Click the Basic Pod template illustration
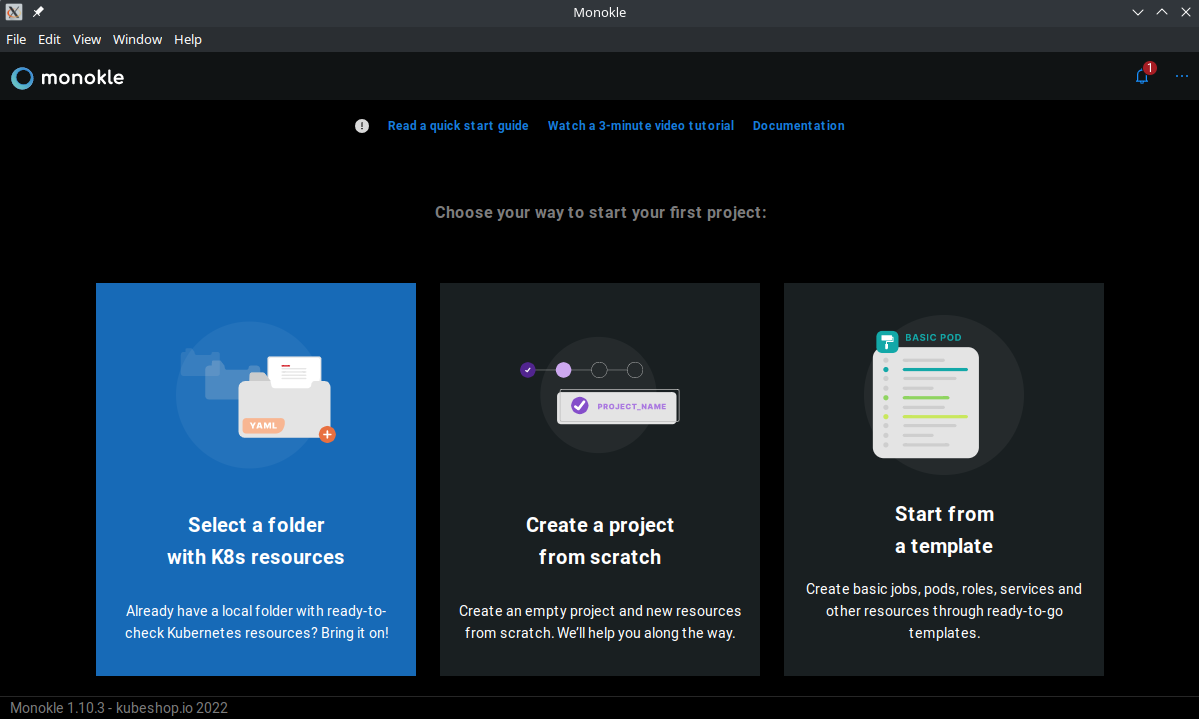The width and height of the screenshot is (1199, 719). [925, 396]
